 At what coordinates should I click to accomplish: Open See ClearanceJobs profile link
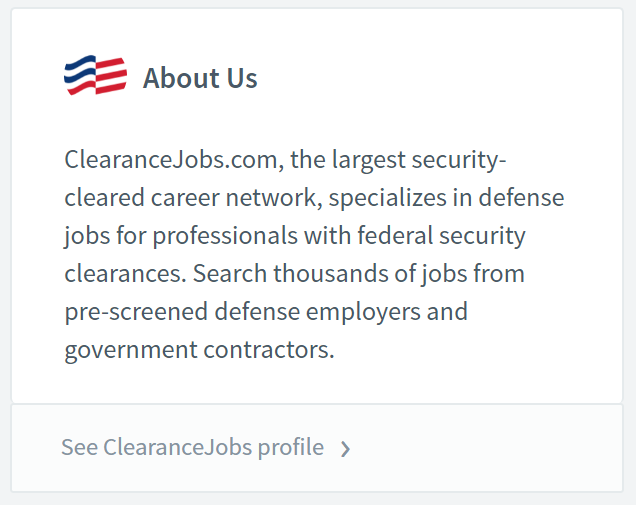tap(206, 447)
